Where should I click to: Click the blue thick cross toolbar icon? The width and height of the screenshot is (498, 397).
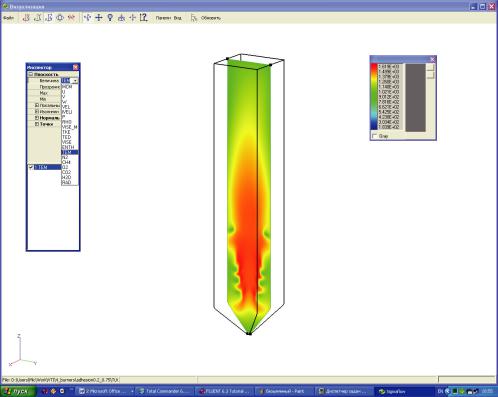pos(99,17)
